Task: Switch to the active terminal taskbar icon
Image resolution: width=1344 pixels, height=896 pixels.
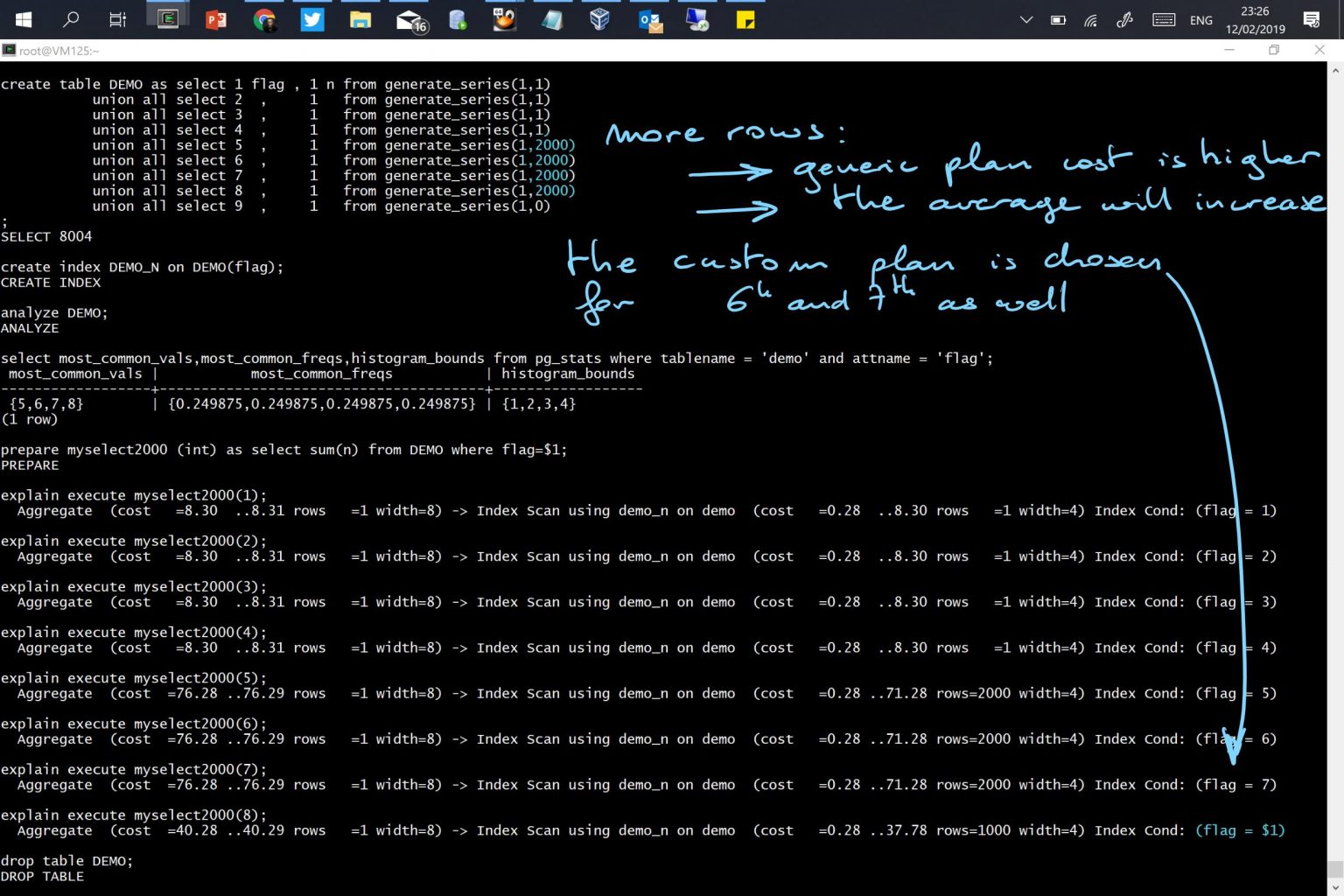Action: point(168,19)
